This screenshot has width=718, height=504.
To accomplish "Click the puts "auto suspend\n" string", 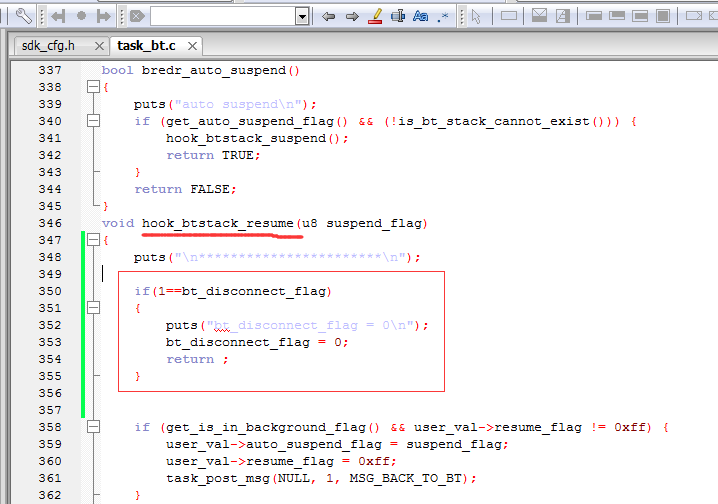I will (x=238, y=104).
